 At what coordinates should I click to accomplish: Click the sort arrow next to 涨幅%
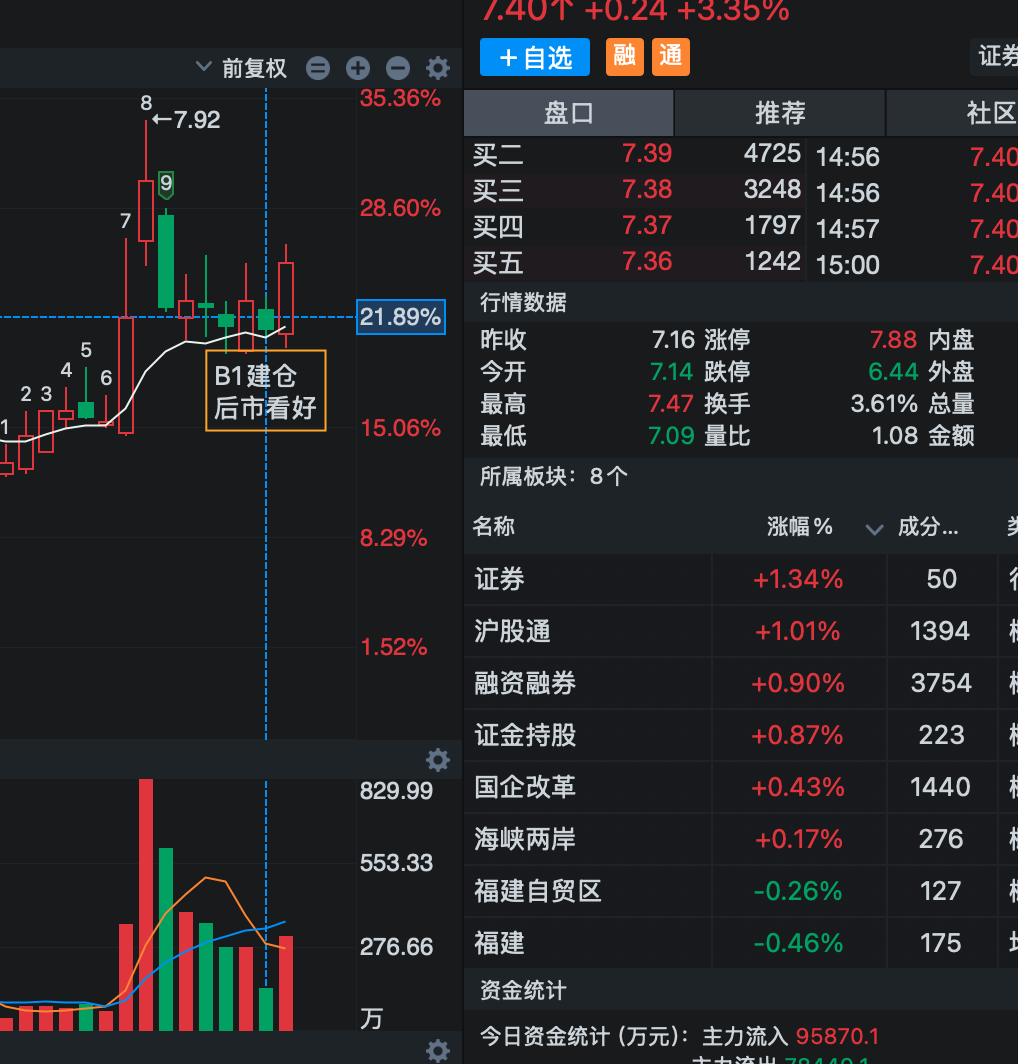pos(874,531)
